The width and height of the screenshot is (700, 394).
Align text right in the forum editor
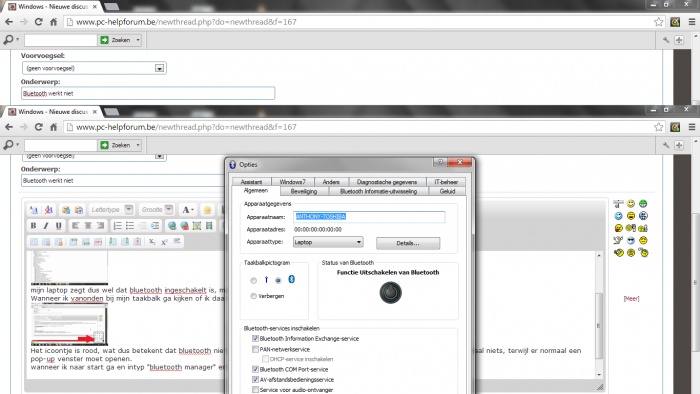(x=100, y=226)
